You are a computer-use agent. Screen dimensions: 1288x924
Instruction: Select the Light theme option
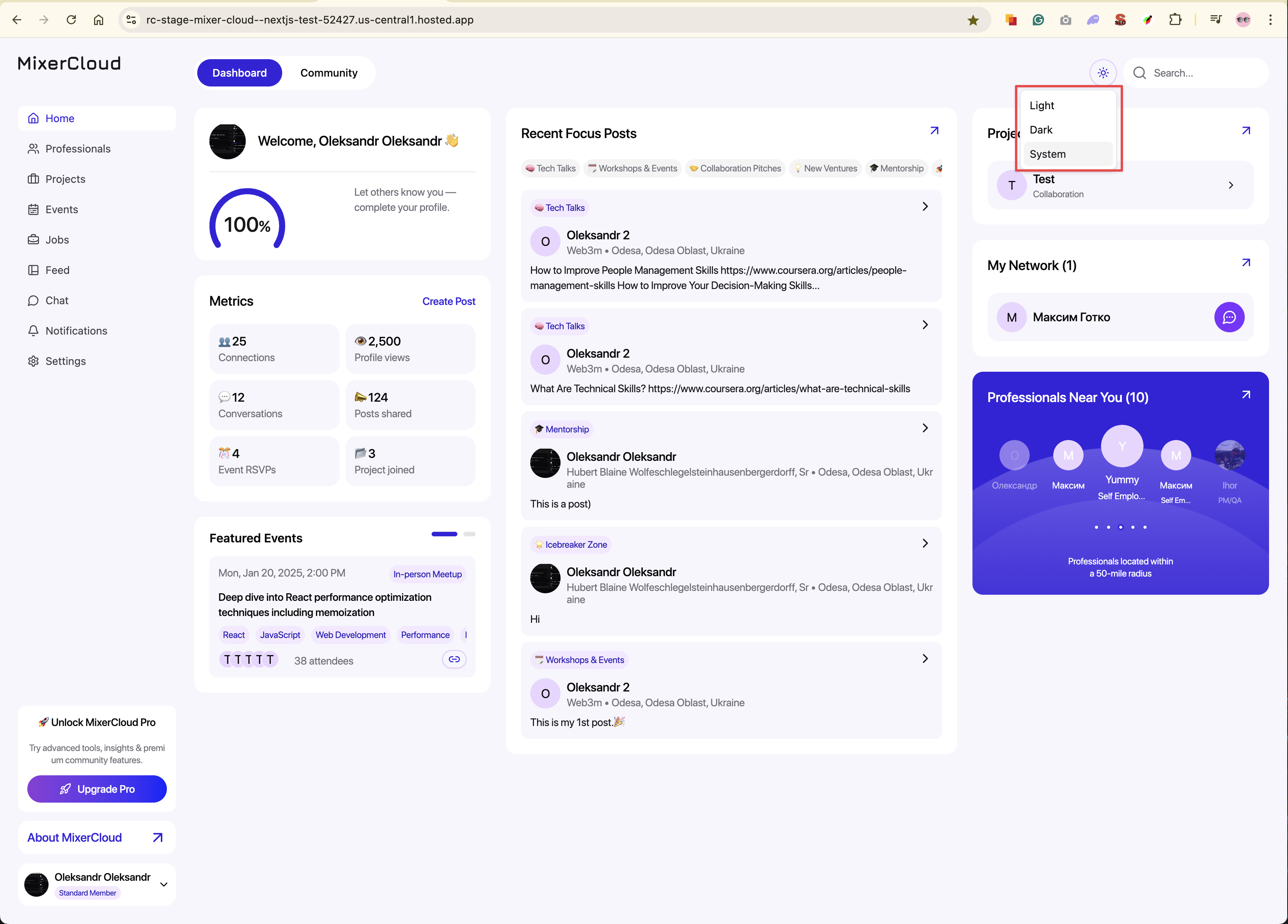[x=1041, y=105]
